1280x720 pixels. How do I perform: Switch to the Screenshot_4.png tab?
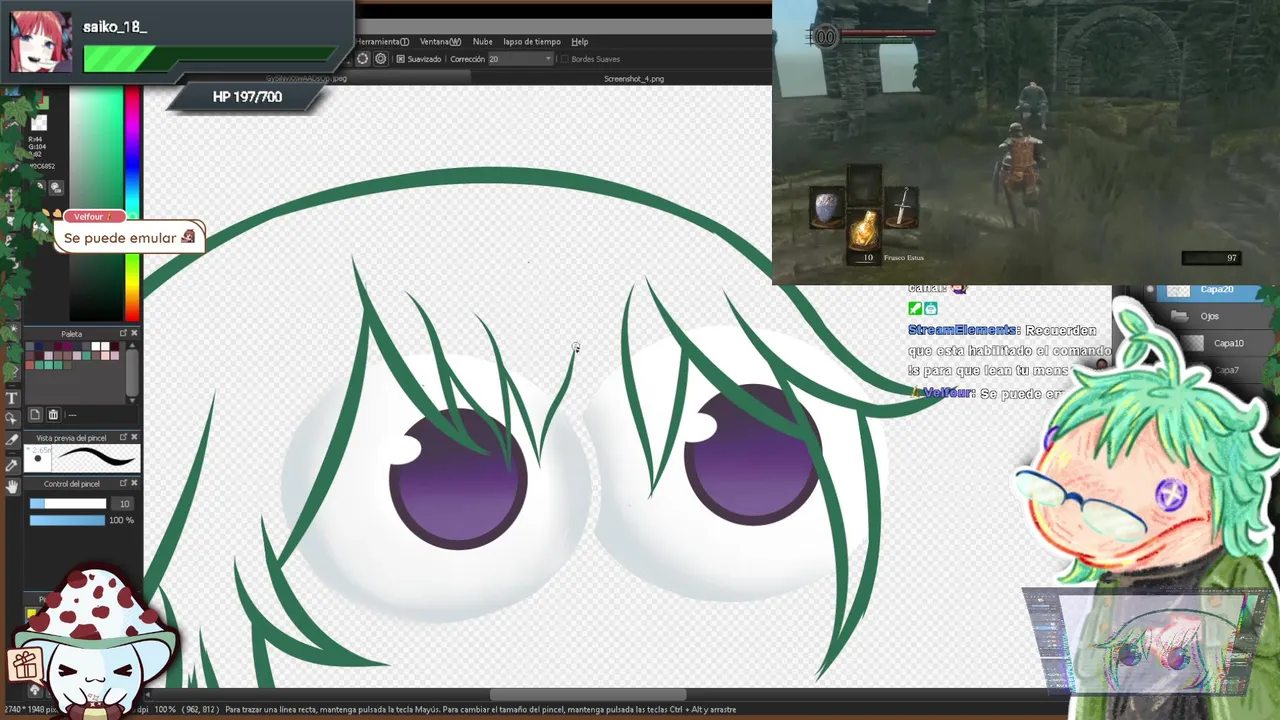click(633, 79)
